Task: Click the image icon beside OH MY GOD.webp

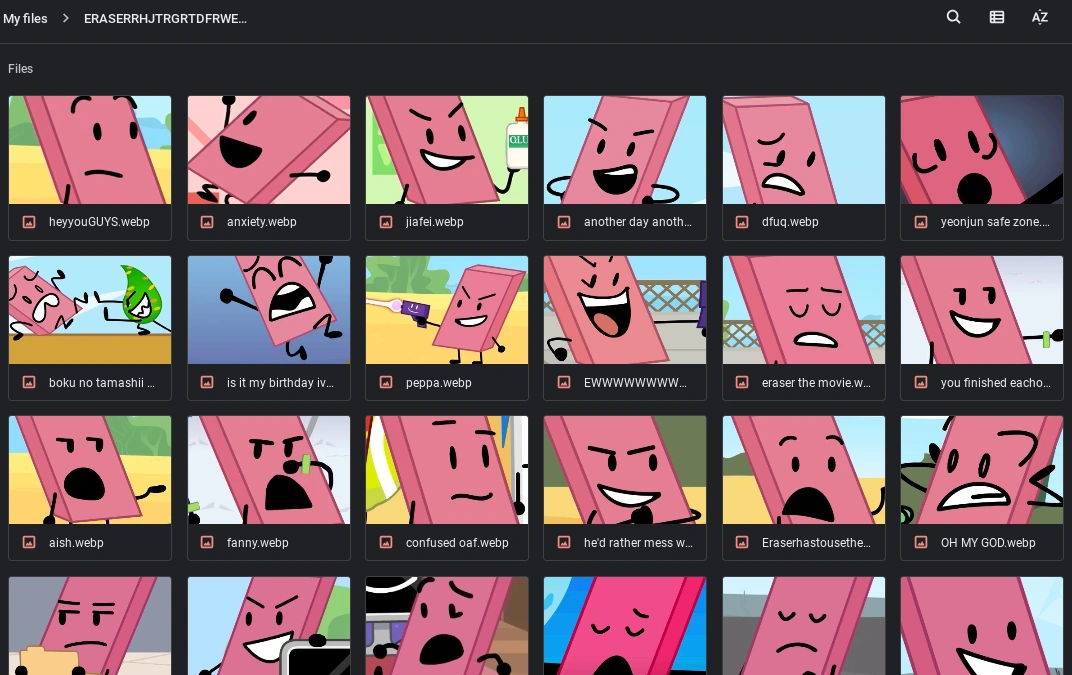Action: (920, 543)
